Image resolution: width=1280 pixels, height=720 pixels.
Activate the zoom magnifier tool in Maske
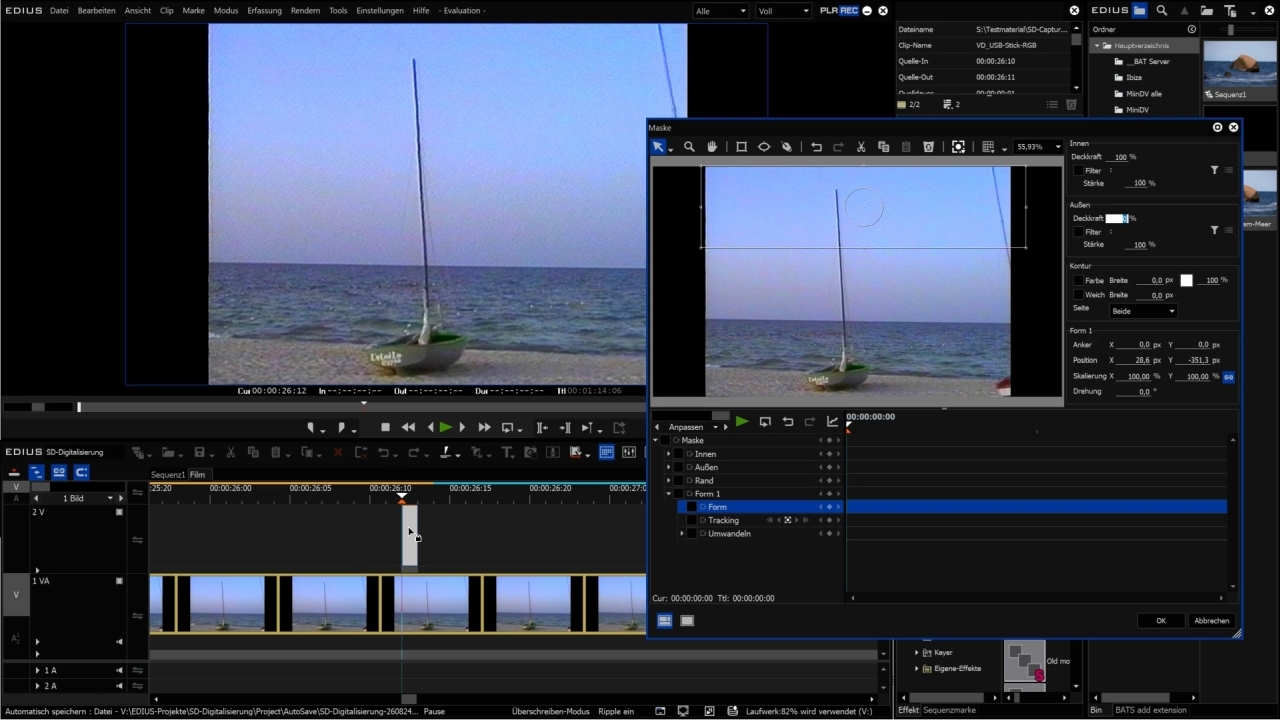point(689,147)
